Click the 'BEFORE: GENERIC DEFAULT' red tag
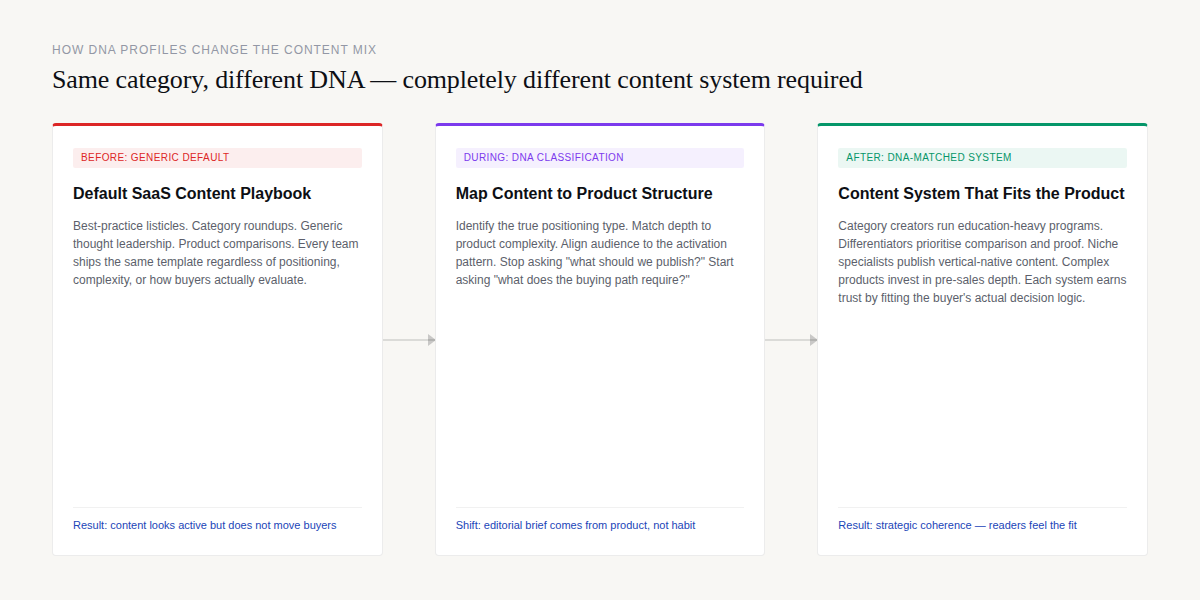1200x600 pixels. click(217, 158)
